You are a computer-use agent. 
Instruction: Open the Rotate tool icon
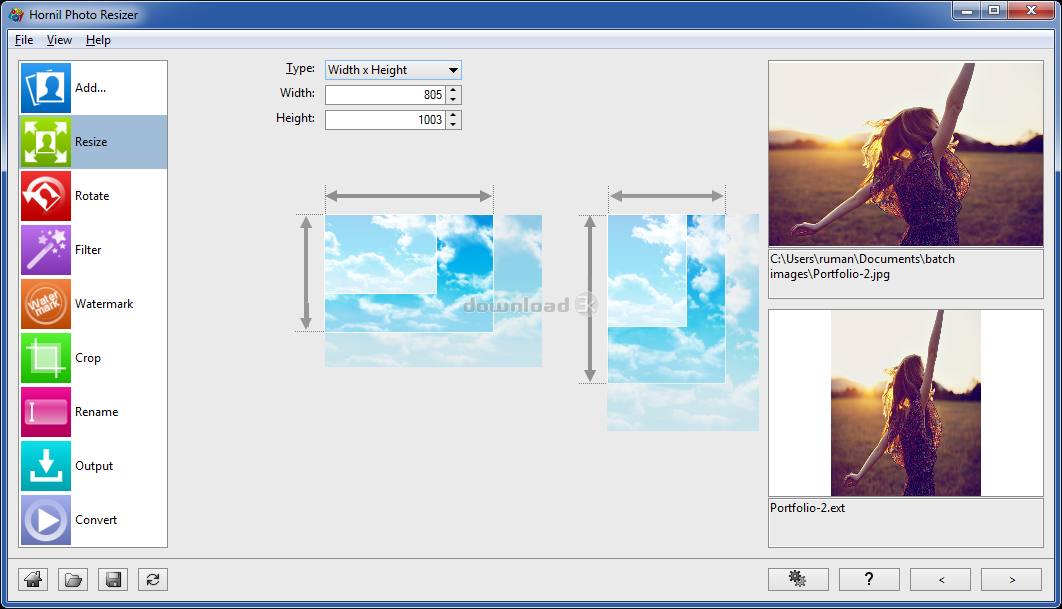(45, 196)
